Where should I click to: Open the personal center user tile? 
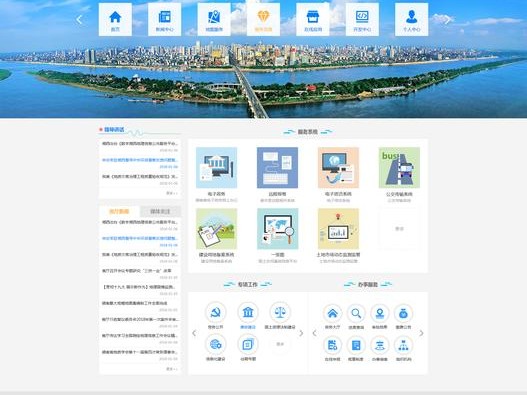click(411, 19)
